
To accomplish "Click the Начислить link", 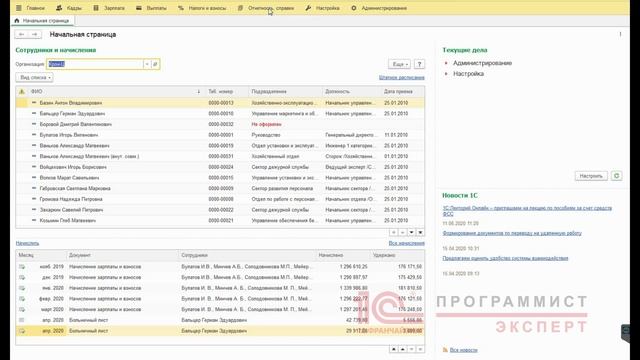I will click(x=27, y=243).
